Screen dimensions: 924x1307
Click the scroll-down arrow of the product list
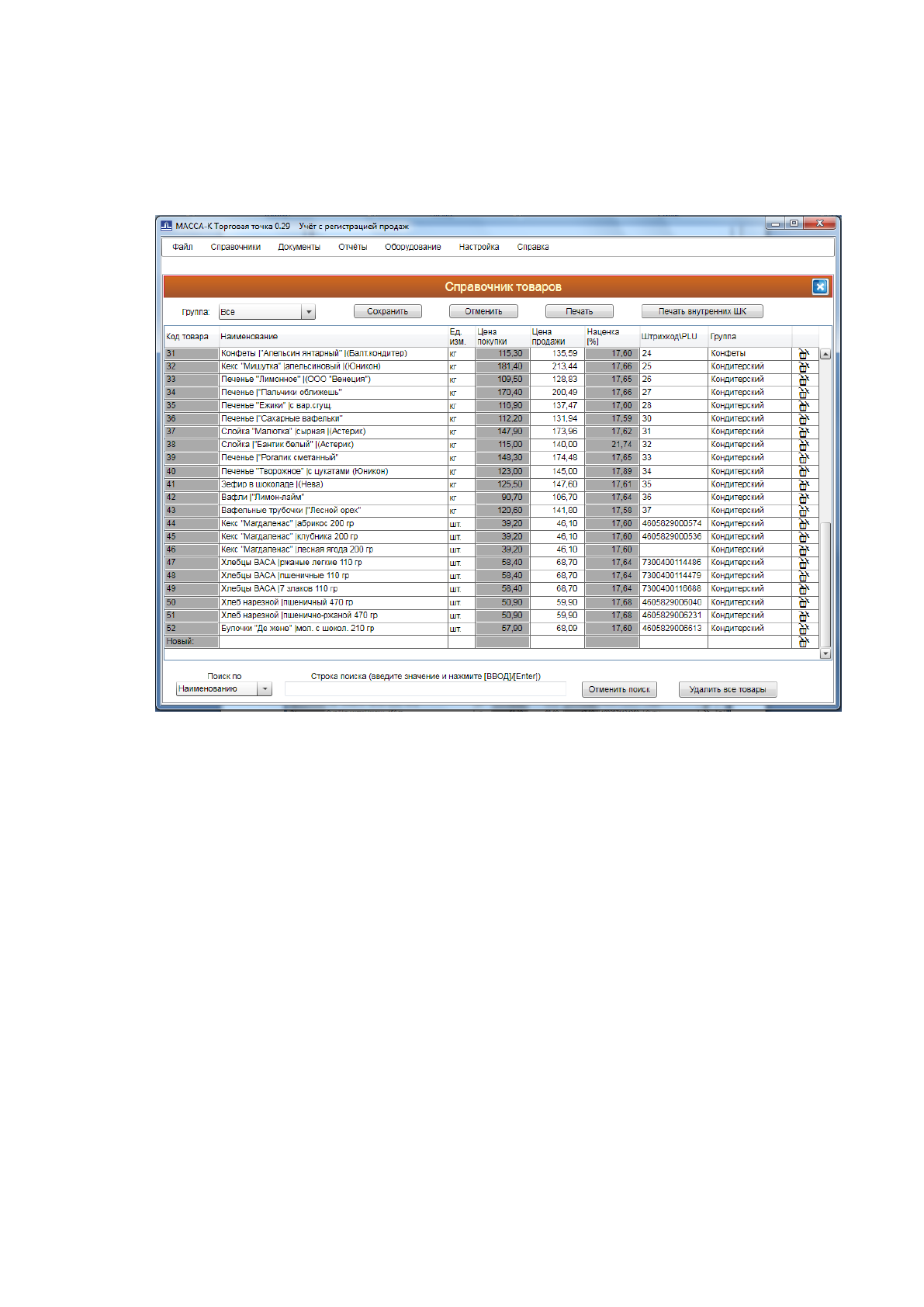[x=825, y=653]
